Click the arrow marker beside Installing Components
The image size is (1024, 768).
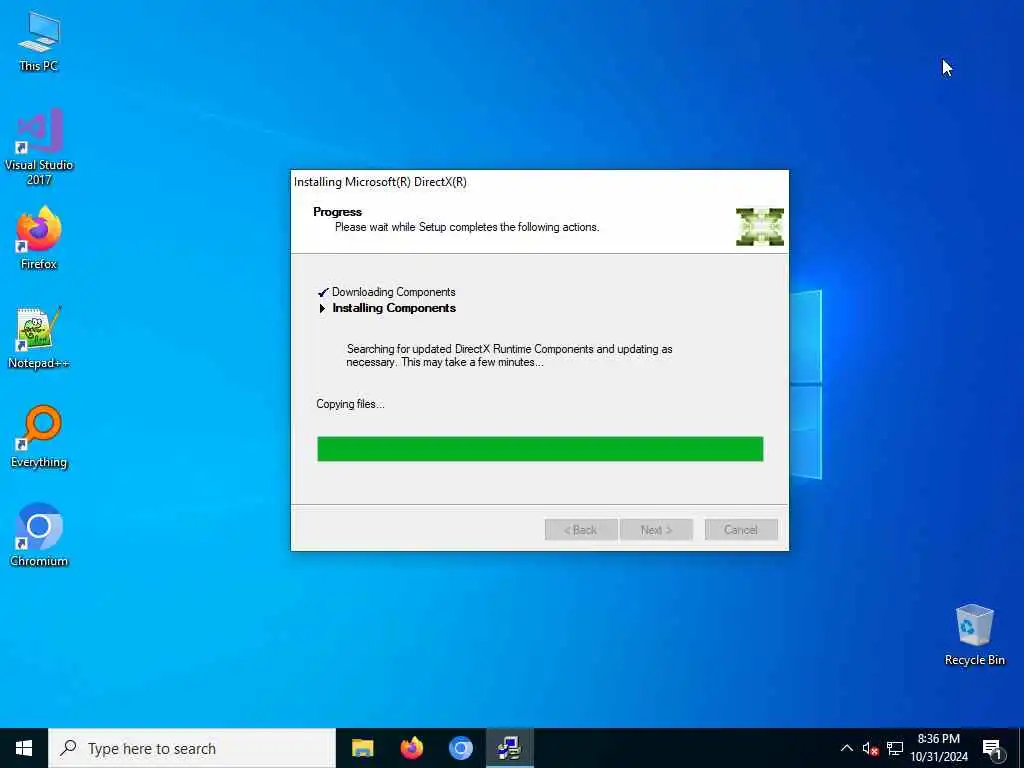[322, 308]
